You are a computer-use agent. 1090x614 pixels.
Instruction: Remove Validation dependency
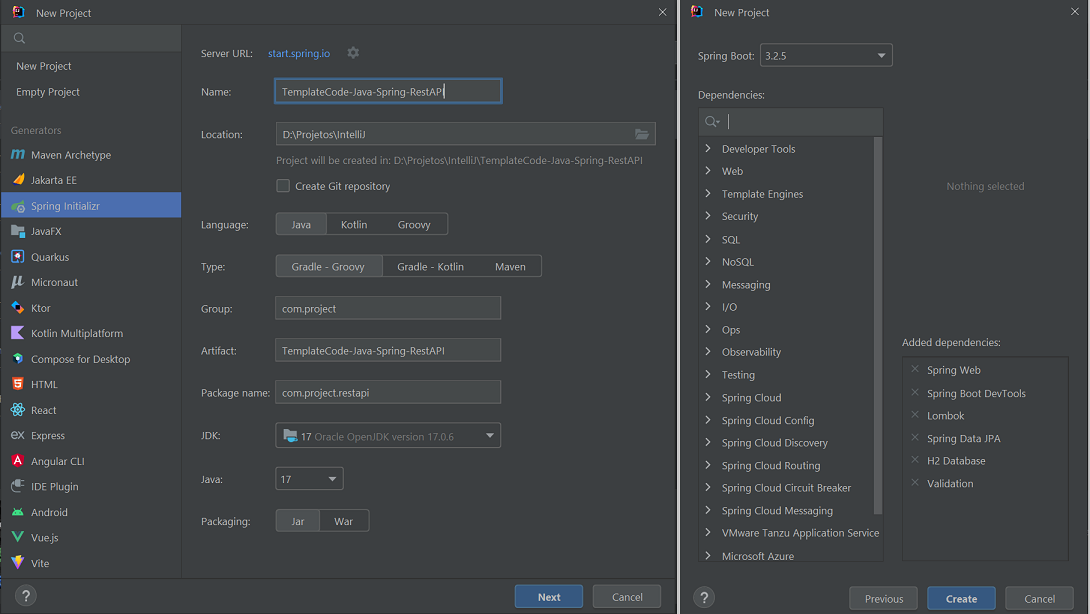tap(915, 483)
